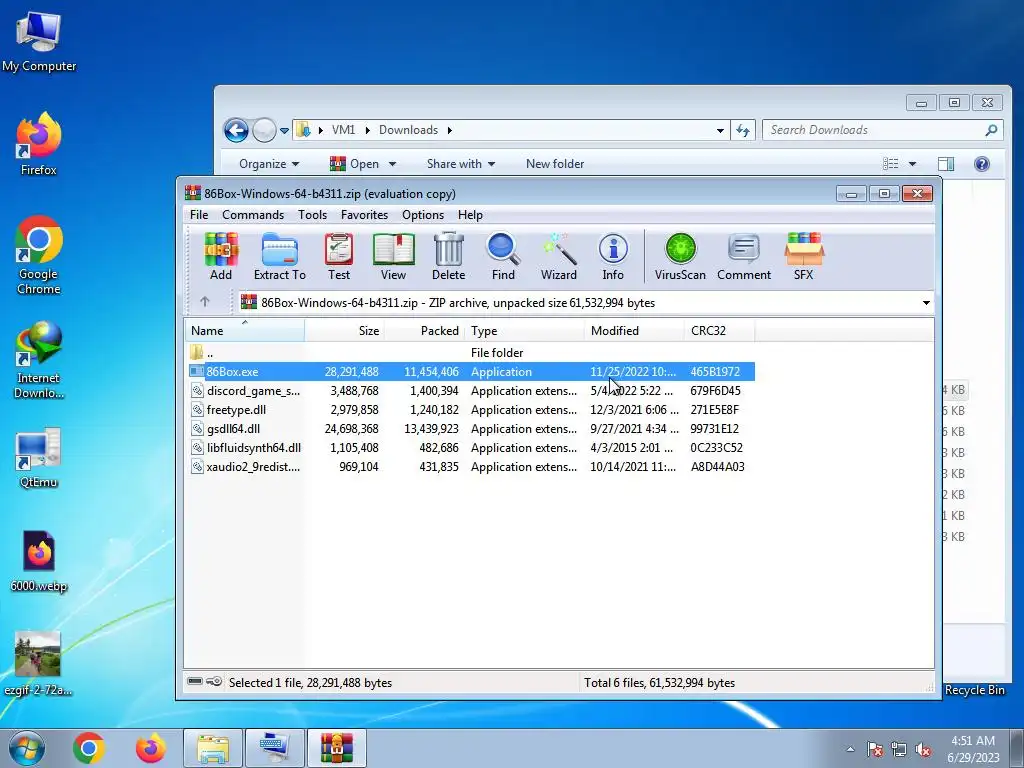Click the forward arrow in Downloads window
1024x768 pixels.
tap(264, 131)
